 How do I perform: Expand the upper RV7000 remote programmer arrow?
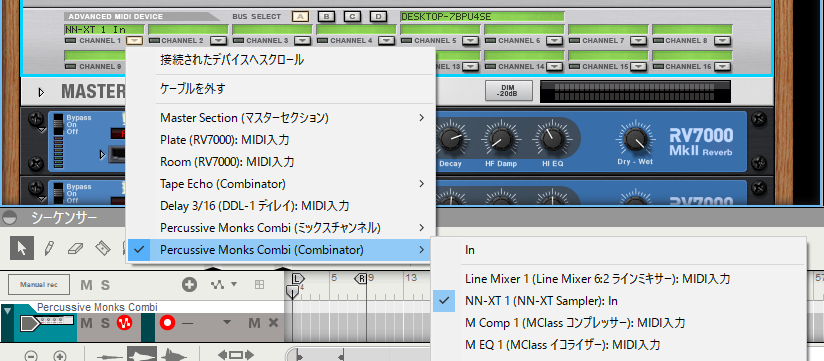[102, 154]
